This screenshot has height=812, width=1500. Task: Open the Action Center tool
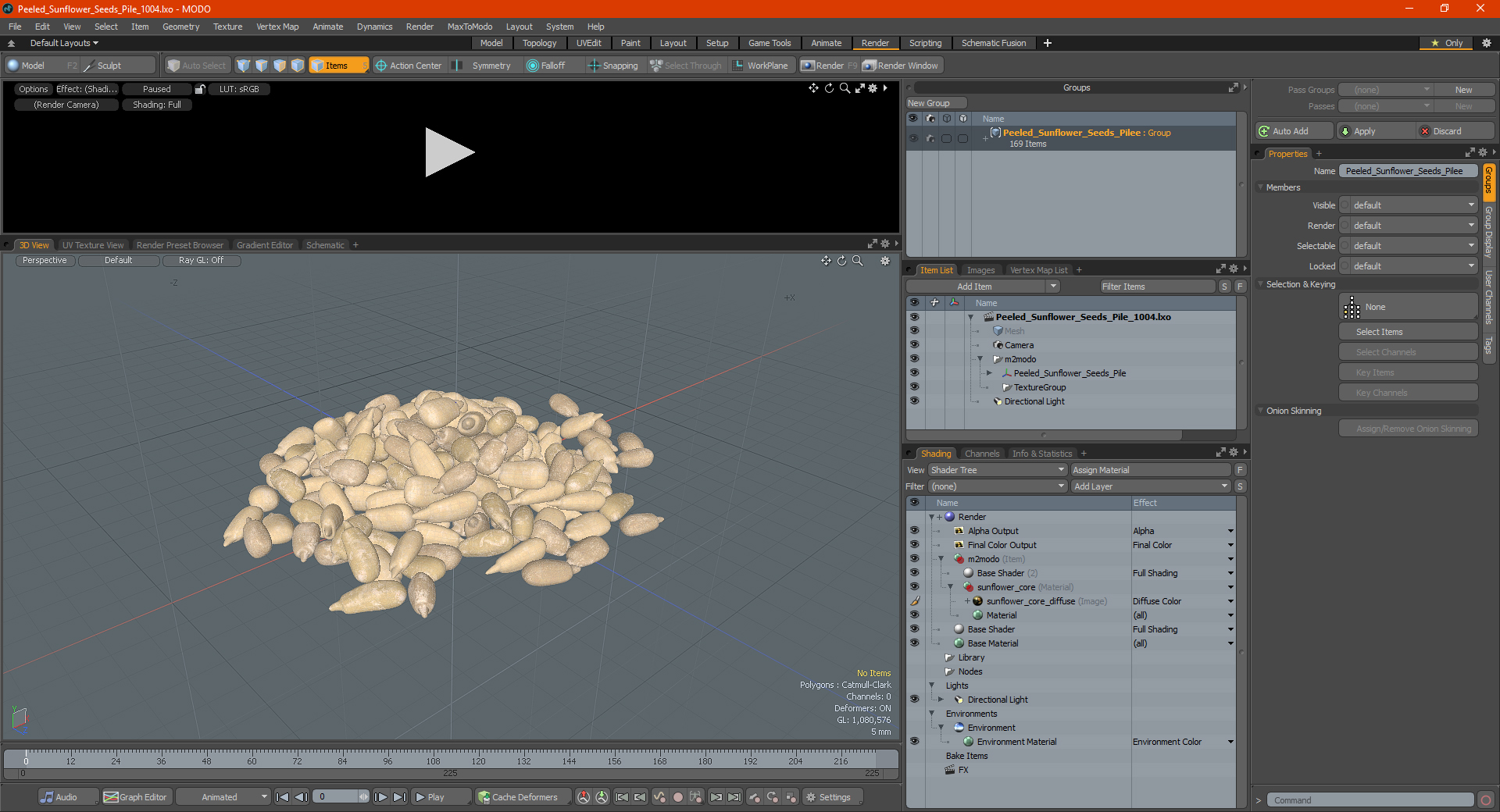click(x=409, y=66)
